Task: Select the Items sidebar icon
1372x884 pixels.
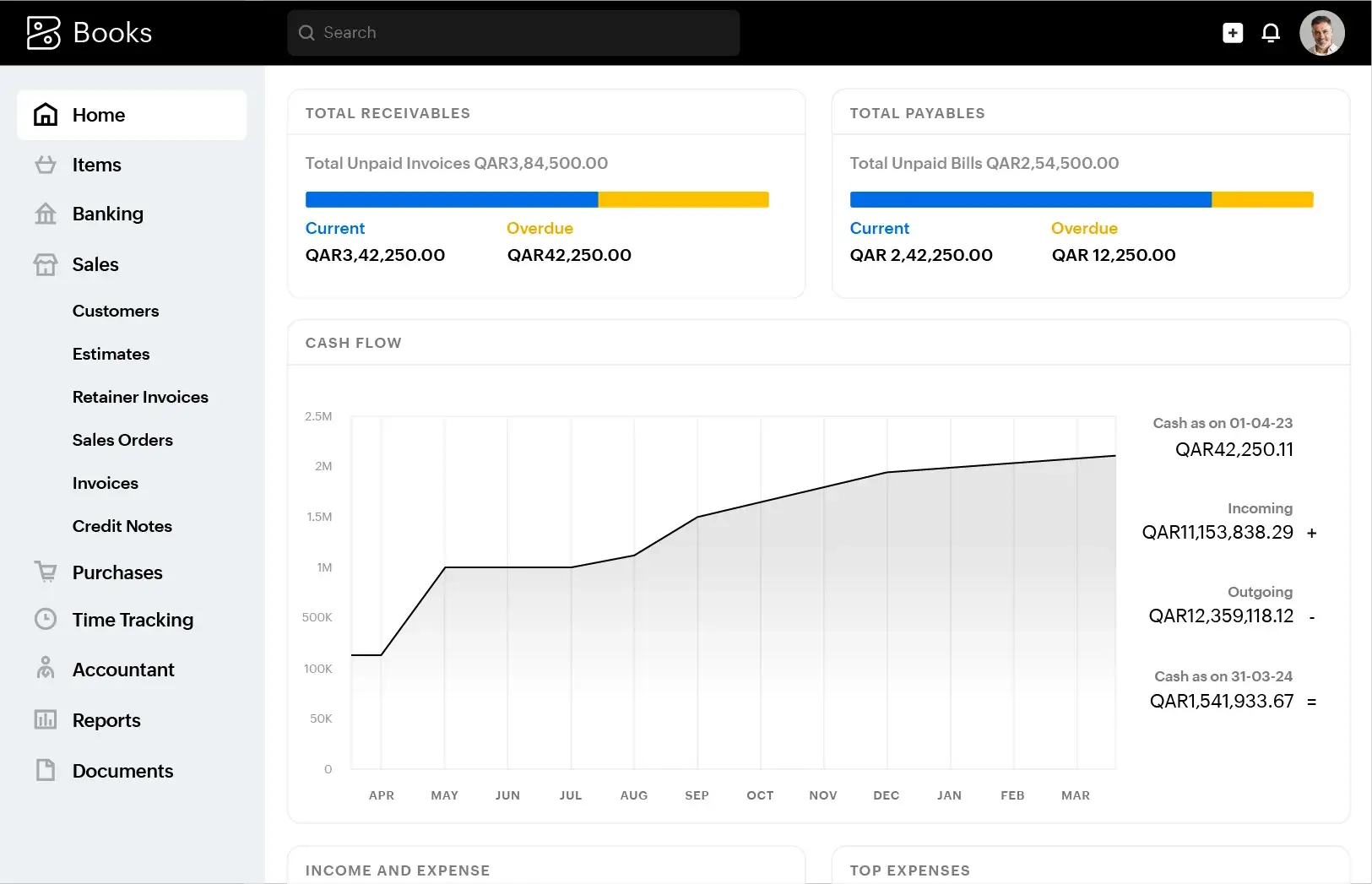Action: pos(45,165)
